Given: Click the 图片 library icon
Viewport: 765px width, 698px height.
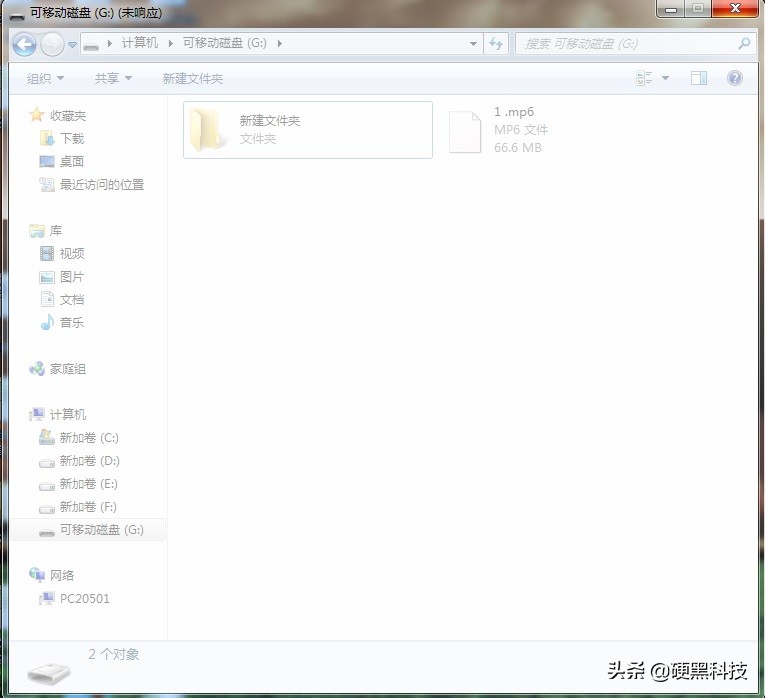Looking at the screenshot, I should pyautogui.click(x=47, y=277).
